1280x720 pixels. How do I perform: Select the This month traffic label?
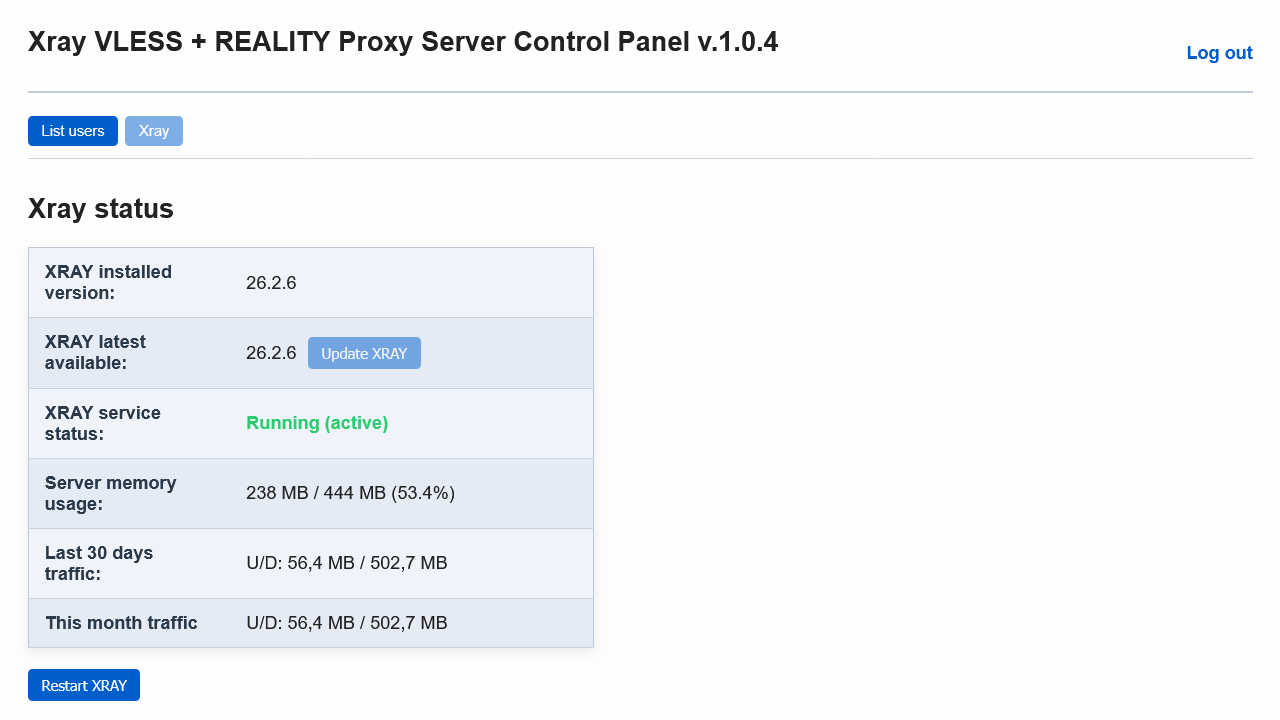(x=121, y=623)
